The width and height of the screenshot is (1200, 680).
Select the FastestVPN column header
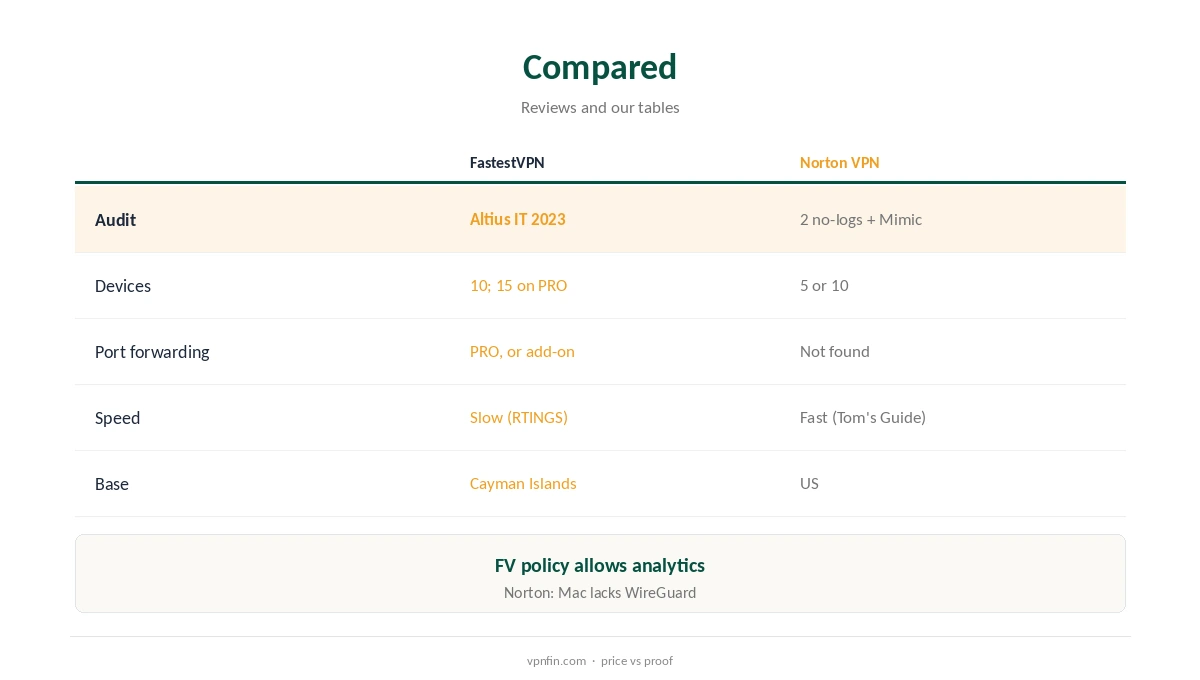(x=507, y=162)
